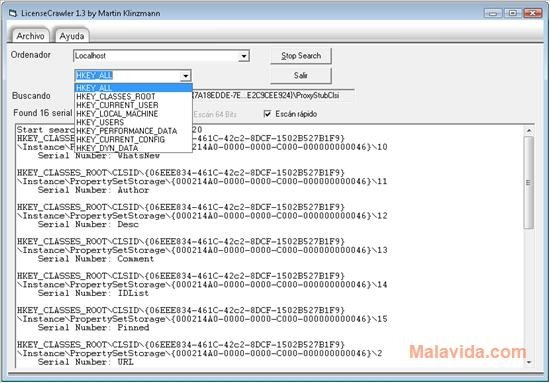Screen dimensions: 550x383
Task: Collapse the HKEY_ALL registry dropdown arrow
Action: click(x=185, y=76)
